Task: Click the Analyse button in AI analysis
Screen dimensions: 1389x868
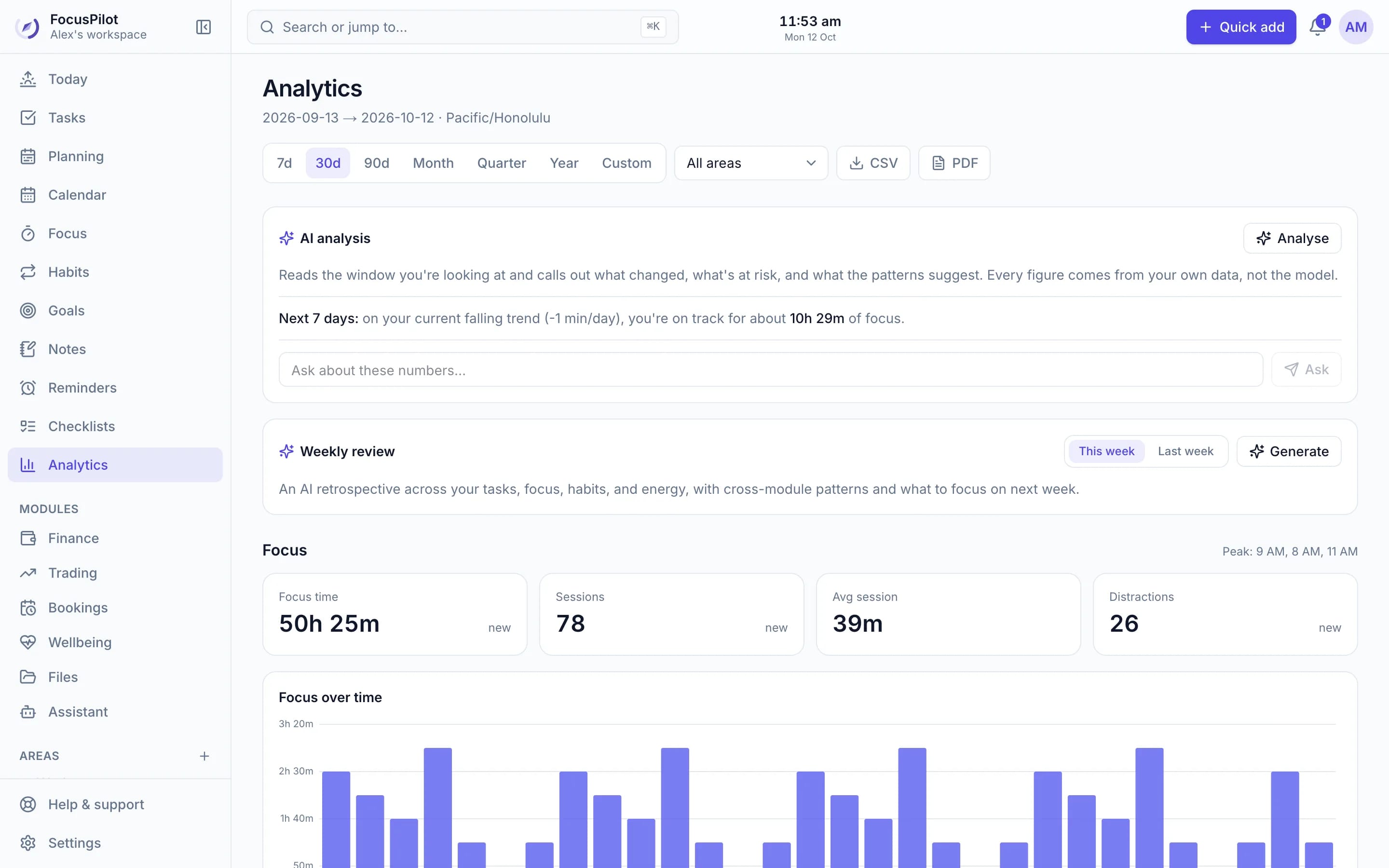Action: [x=1292, y=238]
